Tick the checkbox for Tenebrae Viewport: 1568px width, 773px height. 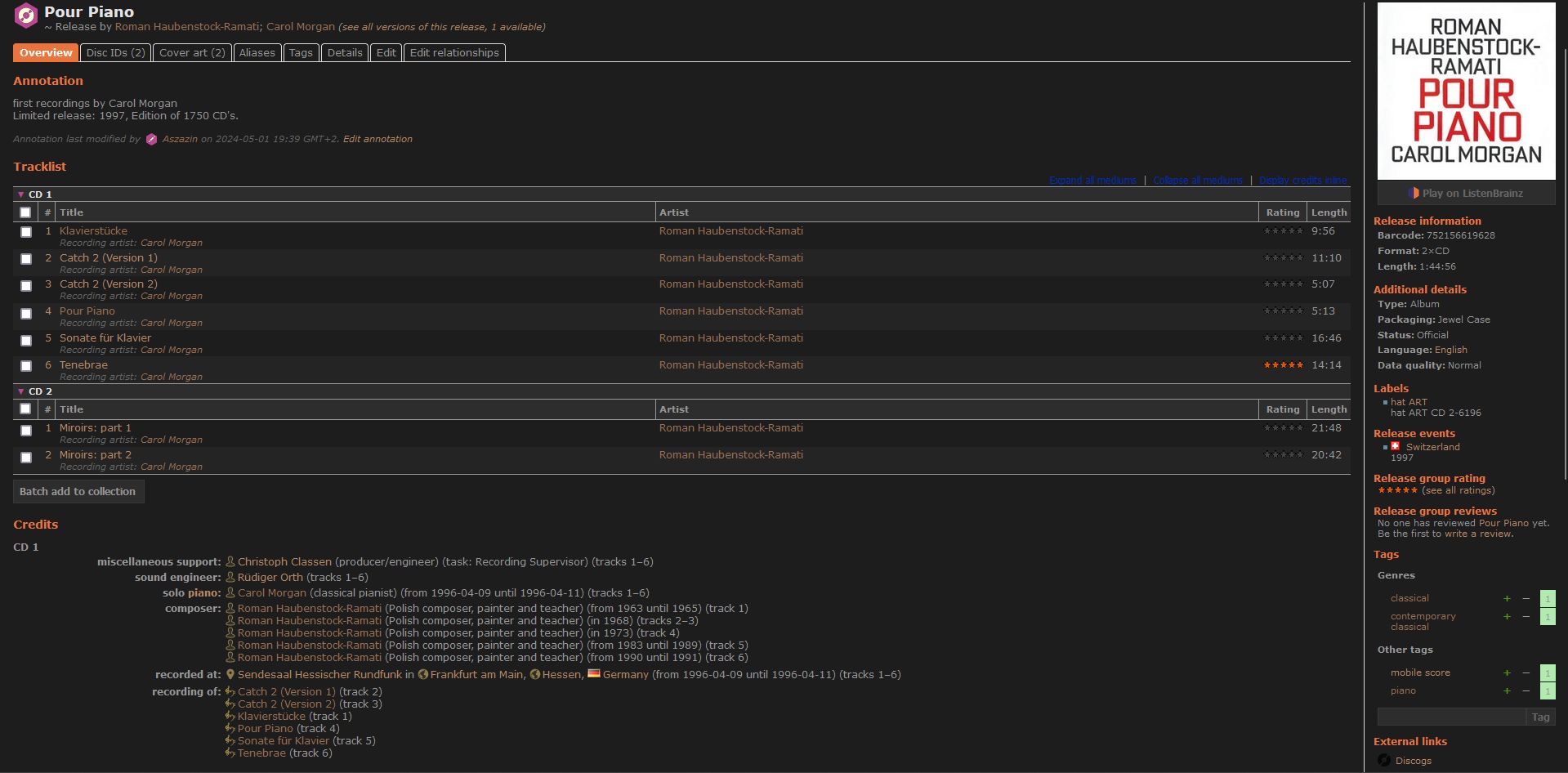26,366
